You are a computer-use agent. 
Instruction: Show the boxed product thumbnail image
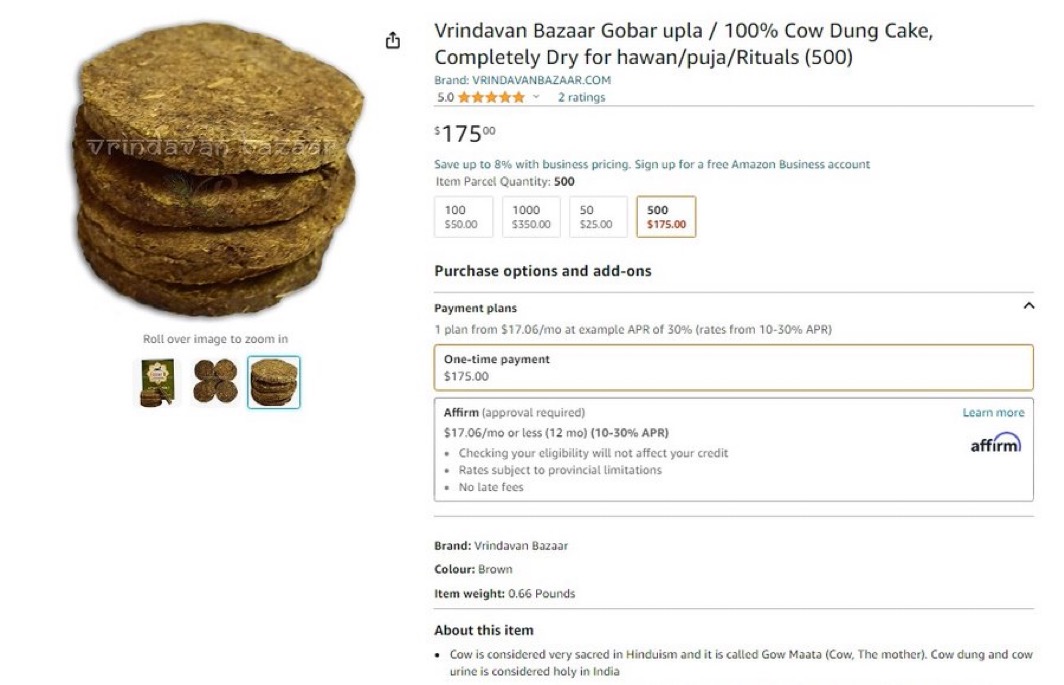157,382
